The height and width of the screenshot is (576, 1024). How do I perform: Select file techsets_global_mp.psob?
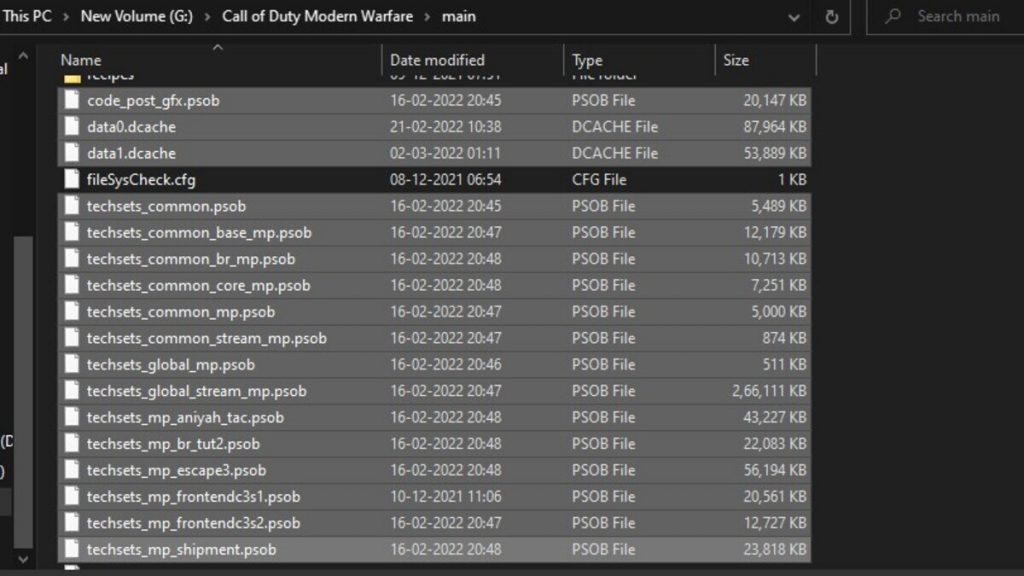point(170,364)
